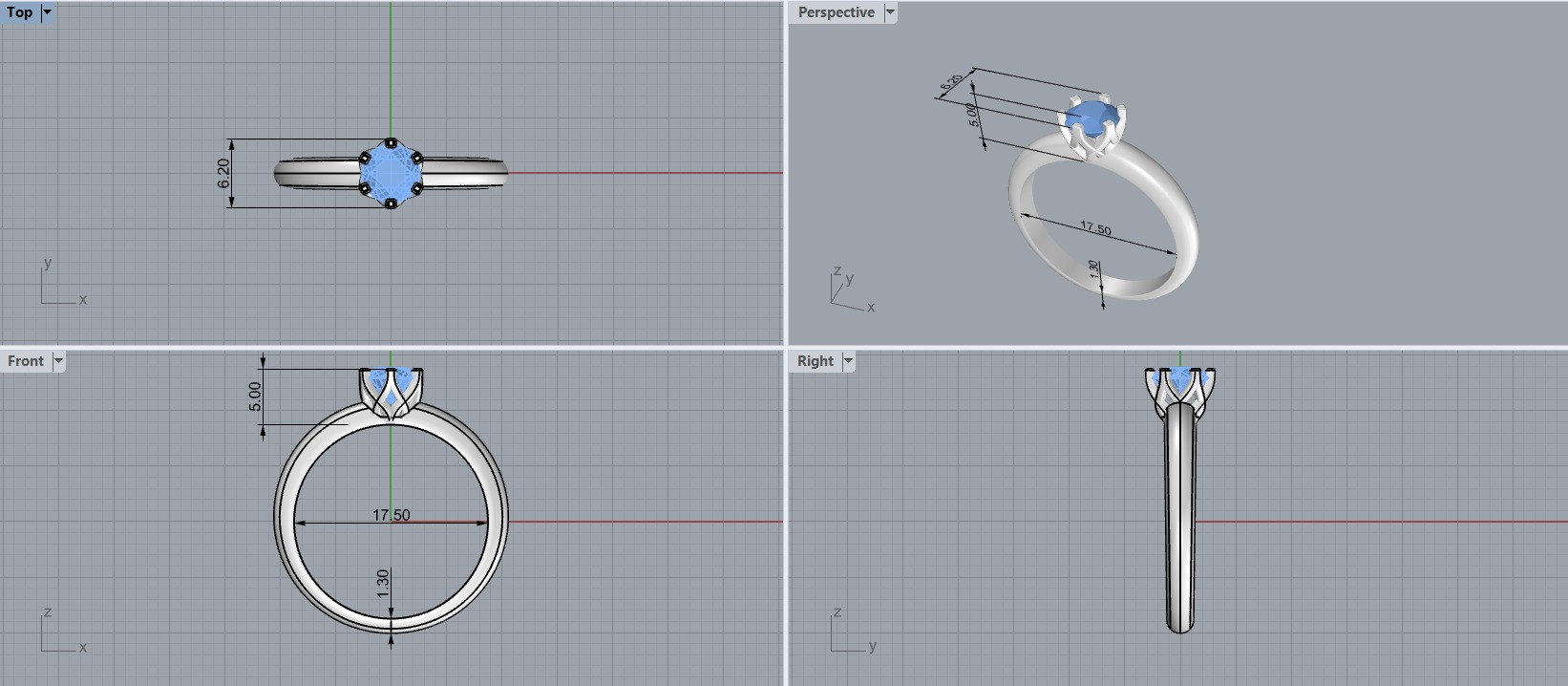This screenshot has height=686, width=1568.
Task: Select the 1.30 dimension in Front view
Action: point(383,584)
